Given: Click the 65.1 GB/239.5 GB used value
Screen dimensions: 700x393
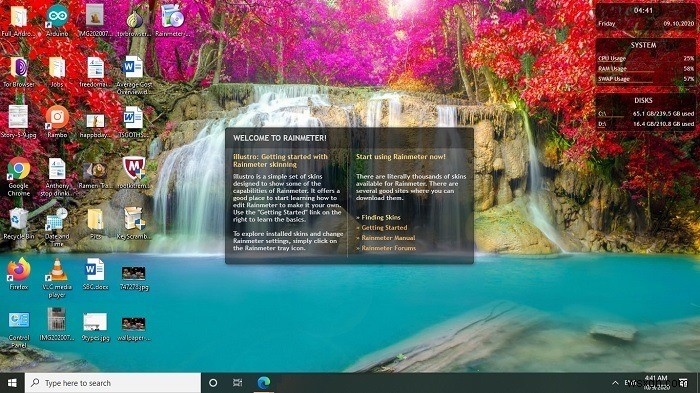Looking at the screenshot, I should tap(663, 114).
